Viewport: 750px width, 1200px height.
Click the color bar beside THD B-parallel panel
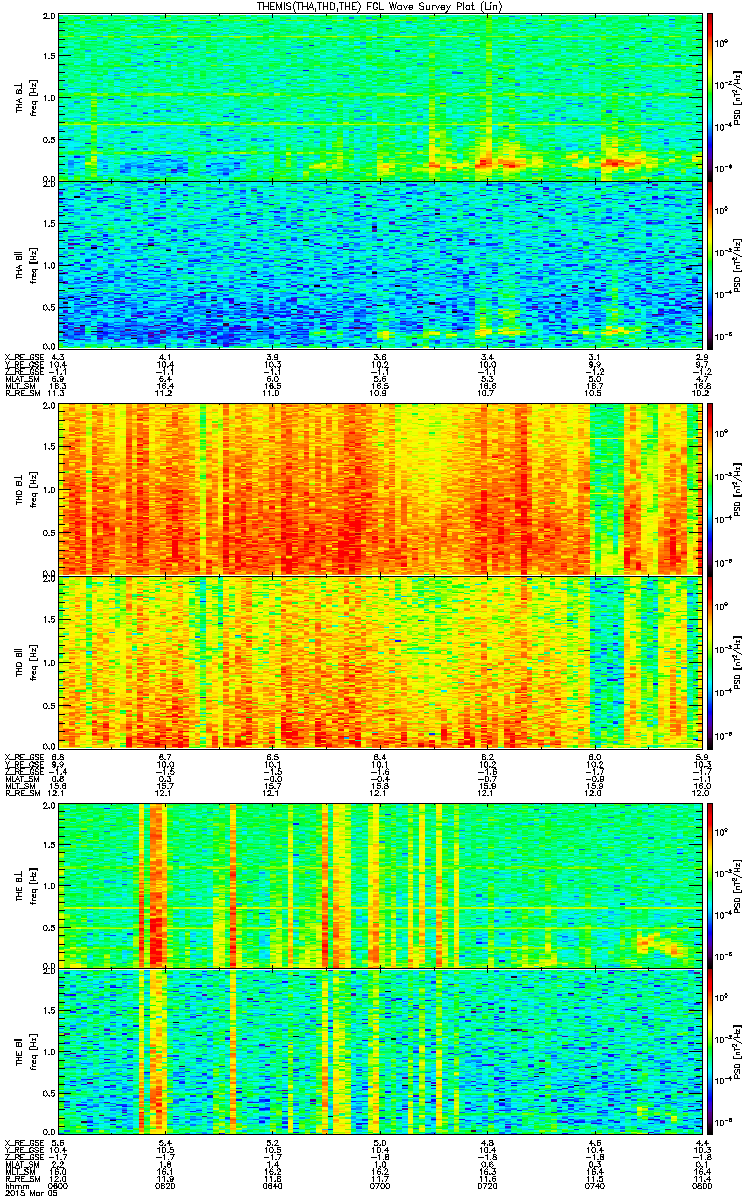pos(711,661)
